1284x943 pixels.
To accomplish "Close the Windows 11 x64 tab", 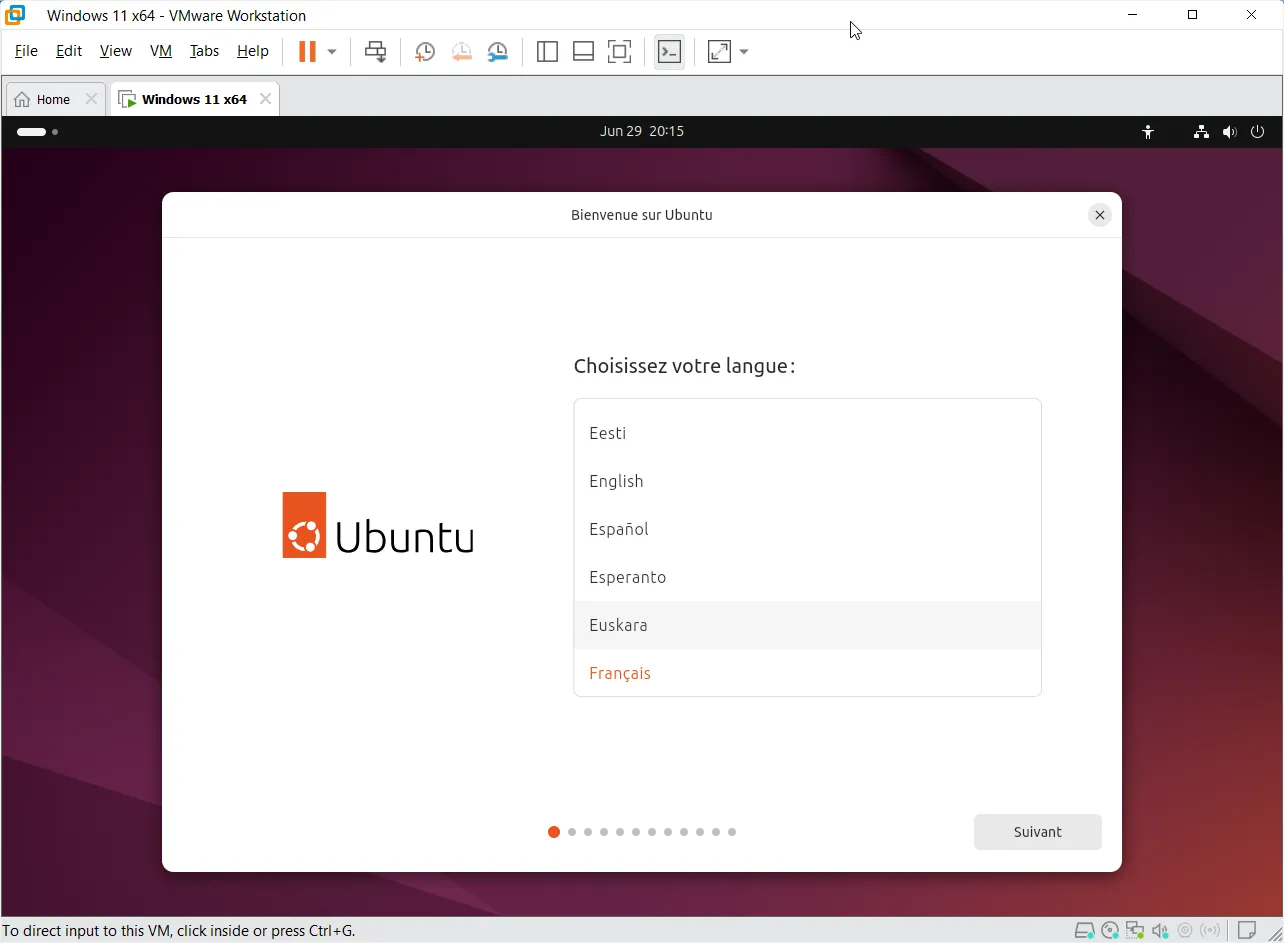I will pyautogui.click(x=265, y=99).
